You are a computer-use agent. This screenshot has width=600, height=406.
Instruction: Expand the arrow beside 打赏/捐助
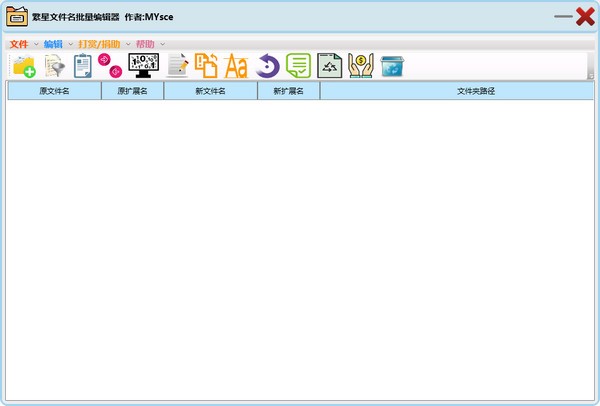click(x=128, y=44)
